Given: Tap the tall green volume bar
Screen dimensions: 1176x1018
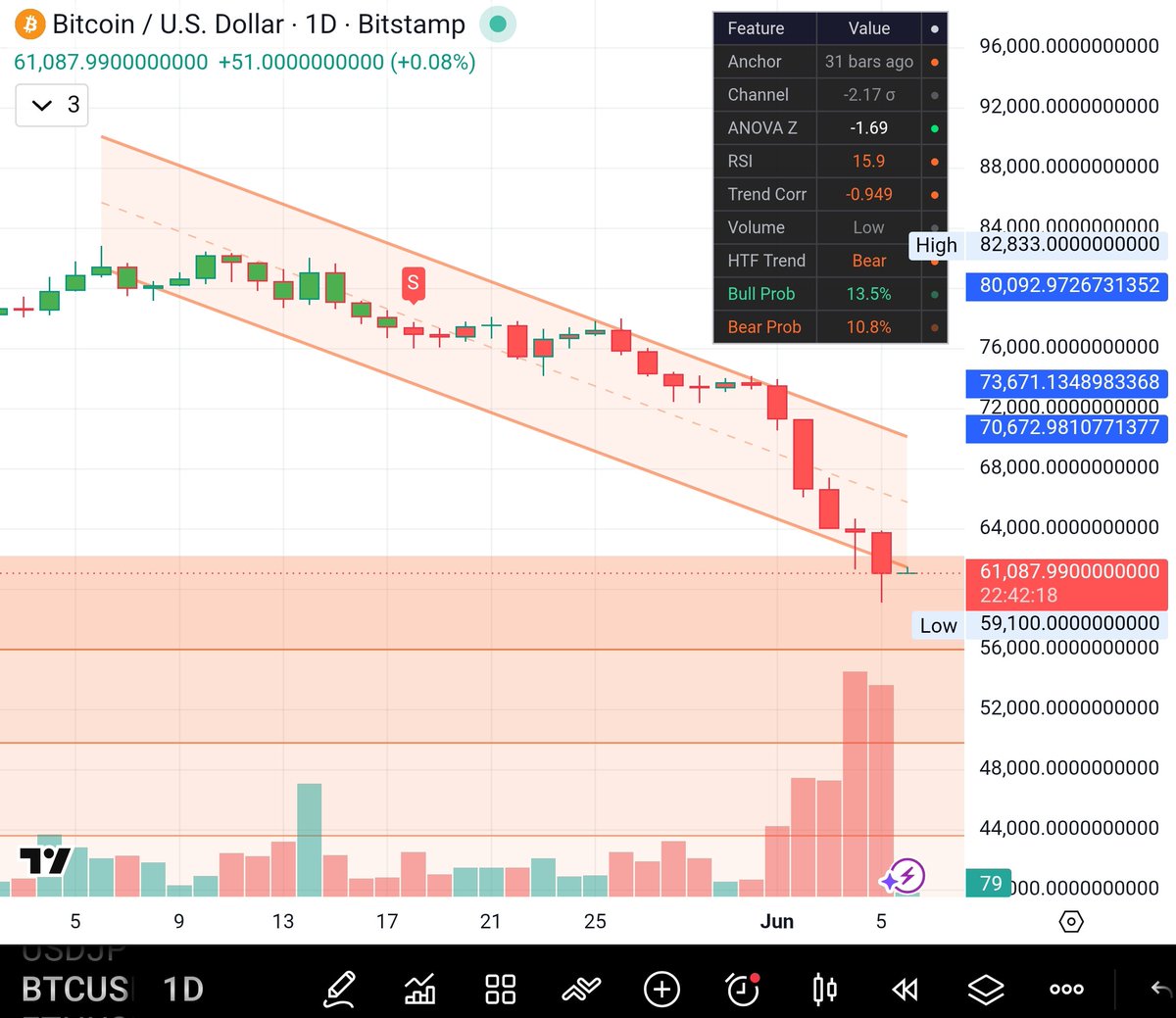Looking at the screenshot, I should [x=310, y=840].
